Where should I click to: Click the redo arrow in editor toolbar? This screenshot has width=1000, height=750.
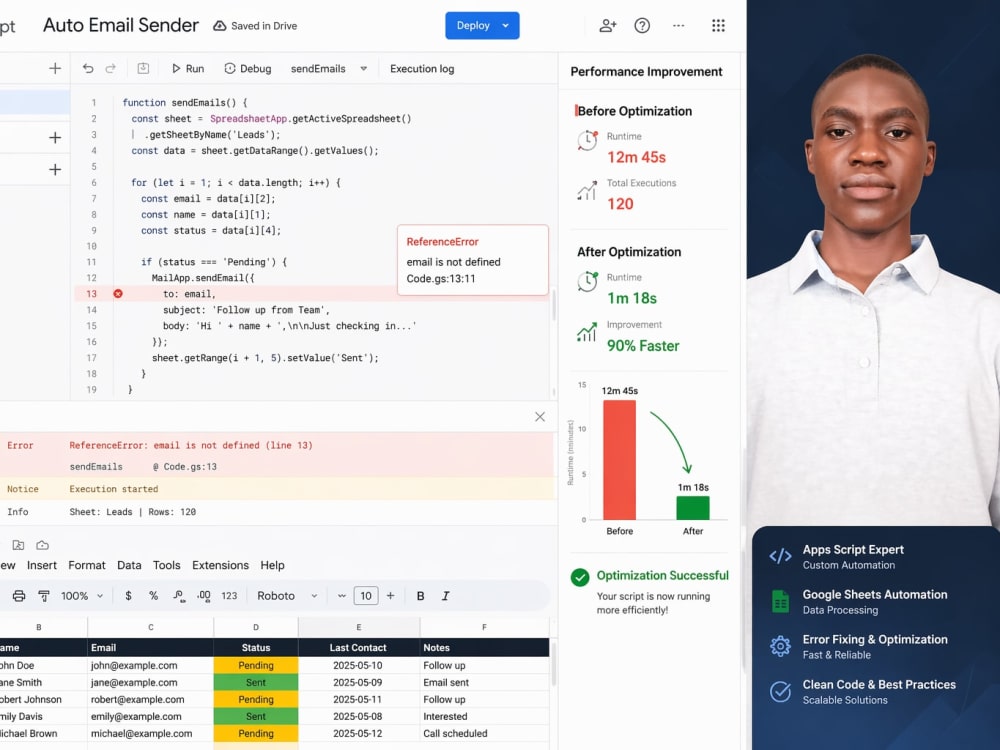tap(110, 68)
